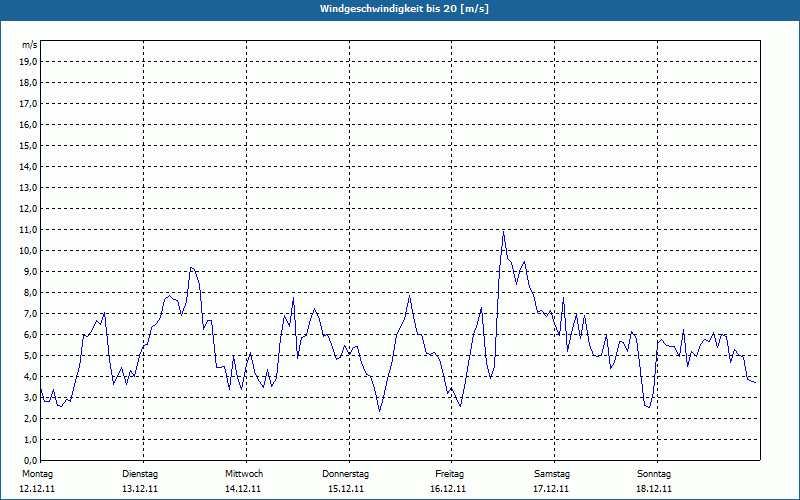800x500 pixels.
Task: Select the 4,0 y-axis value
Action: click(x=31, y=377)
